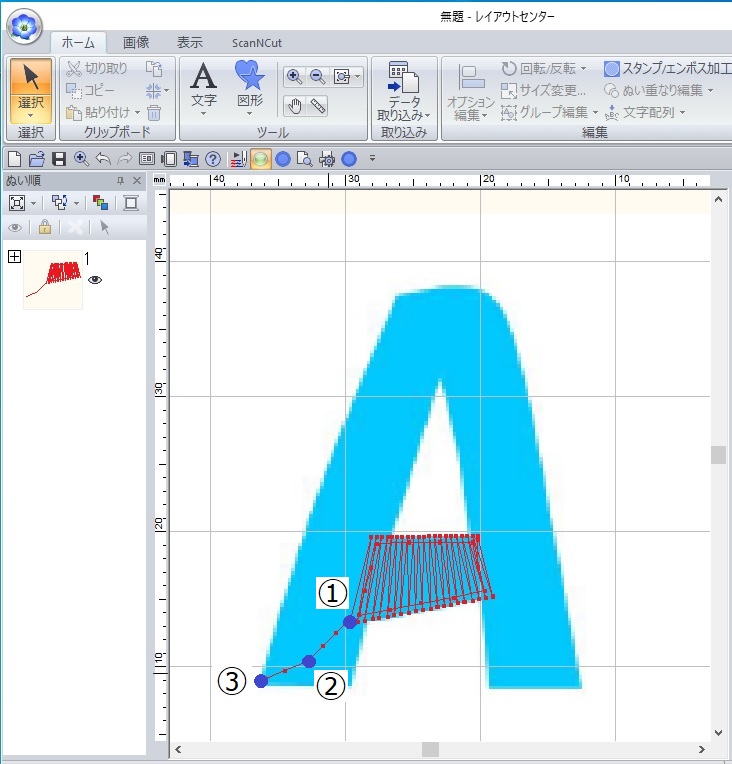Toggle the first blue circle view button
This screenshot has width=732, height=764.
283,159
